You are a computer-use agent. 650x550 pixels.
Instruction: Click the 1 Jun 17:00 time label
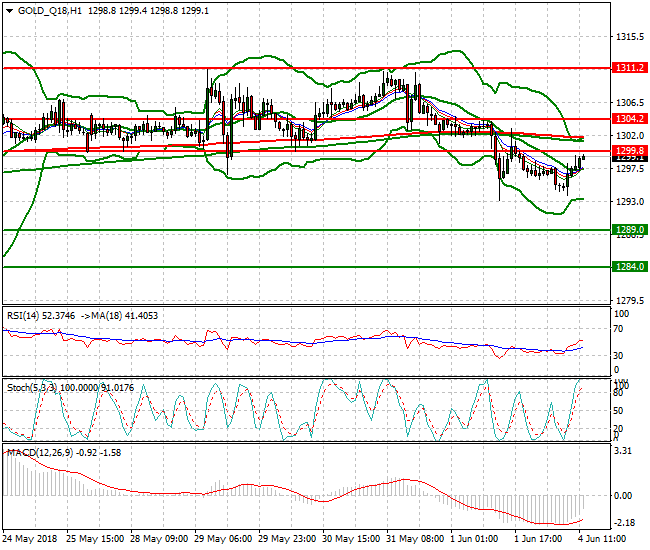pyautogui.click(x=538, y=539)
